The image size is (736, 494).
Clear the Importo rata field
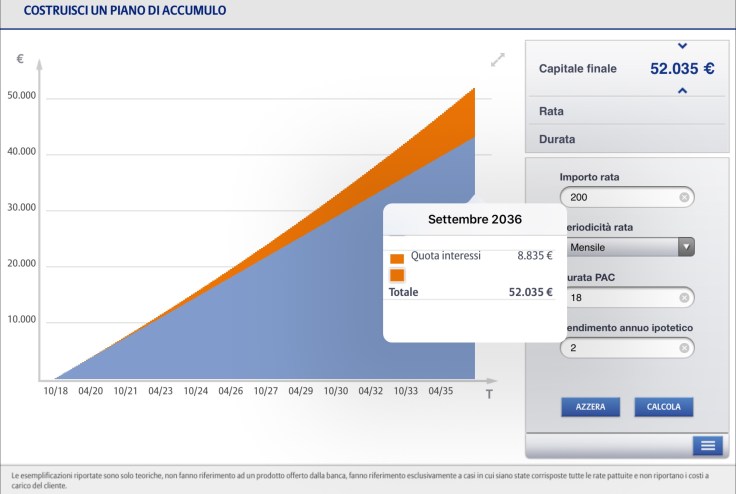[684, 197]
